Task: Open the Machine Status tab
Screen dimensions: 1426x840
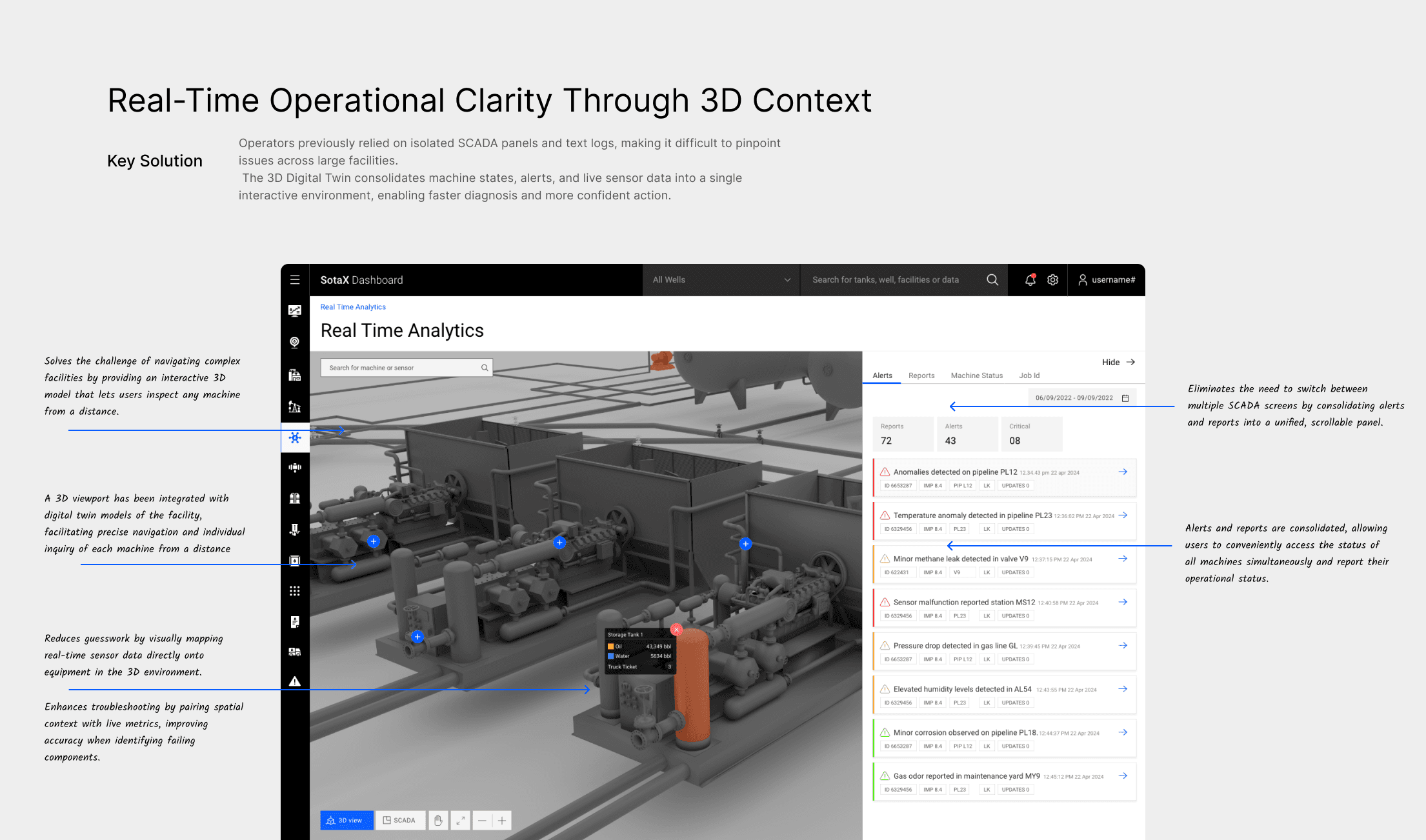Action: pos(976,375)
